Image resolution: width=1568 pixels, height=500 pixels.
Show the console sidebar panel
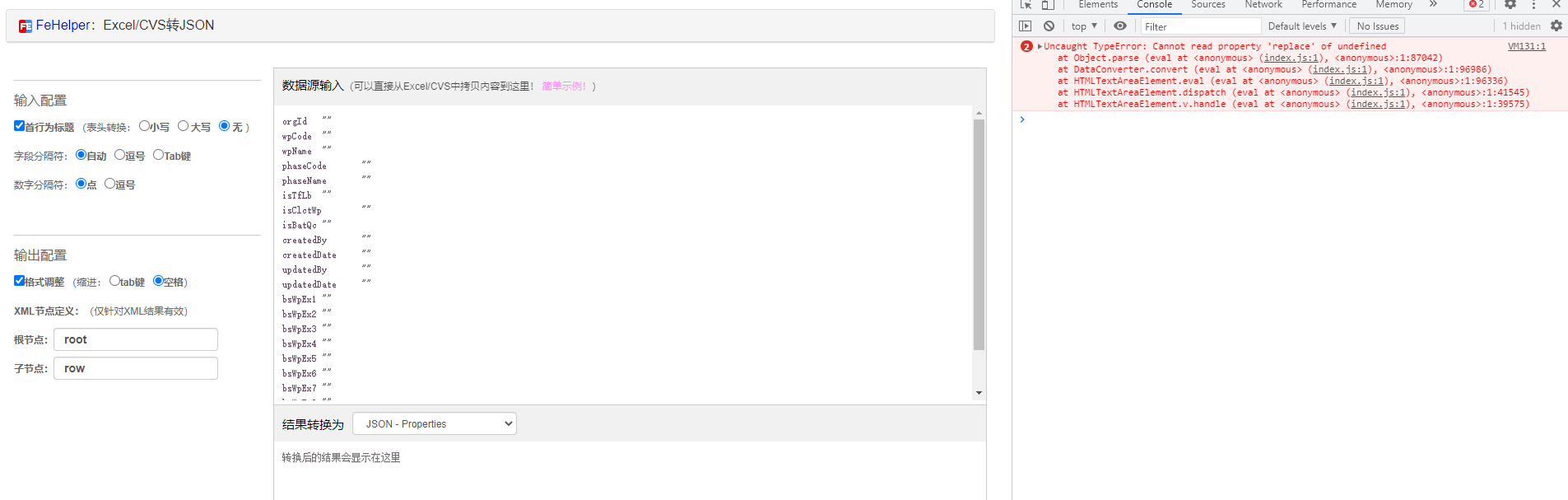(x=1026, y=26)
